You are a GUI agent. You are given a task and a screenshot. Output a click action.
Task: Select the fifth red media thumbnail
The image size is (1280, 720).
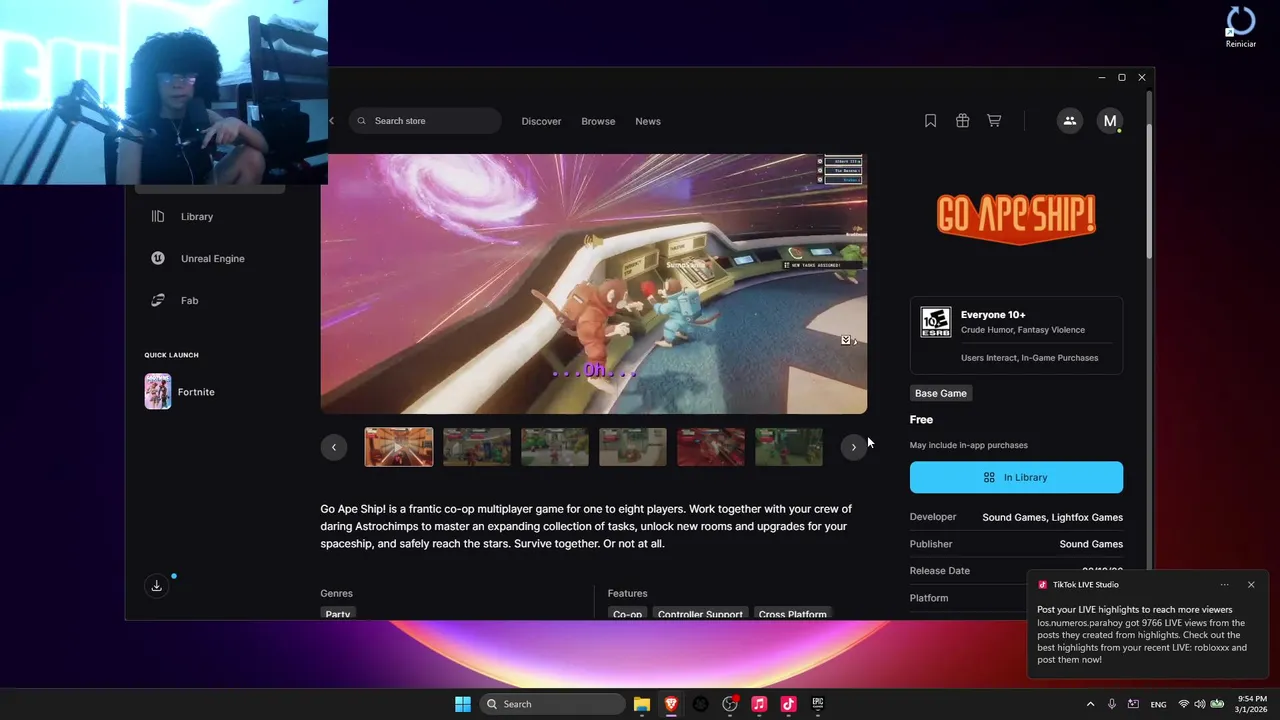[x=711, y=447]
